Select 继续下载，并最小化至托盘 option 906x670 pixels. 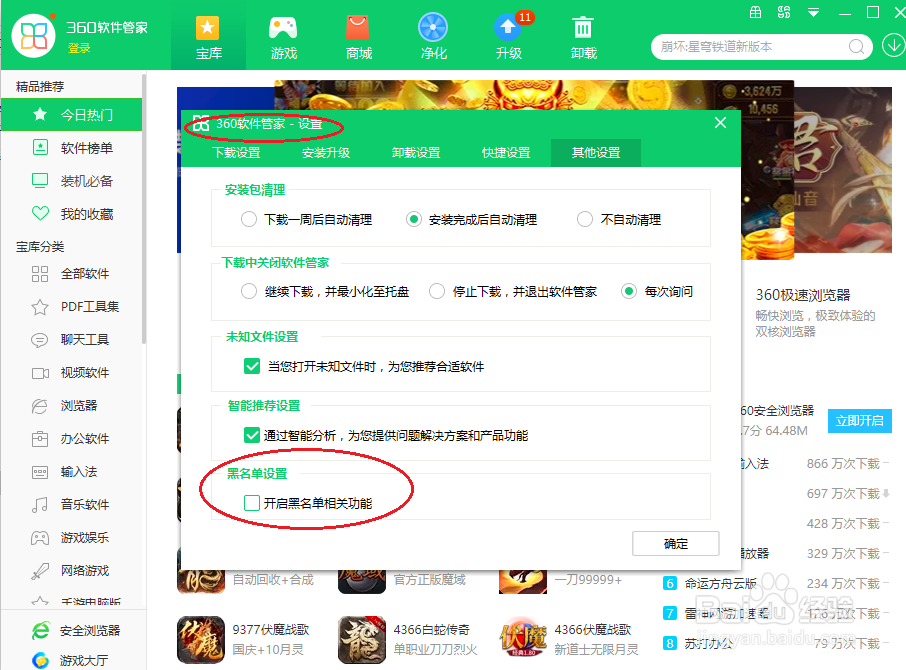coord(249,291)
